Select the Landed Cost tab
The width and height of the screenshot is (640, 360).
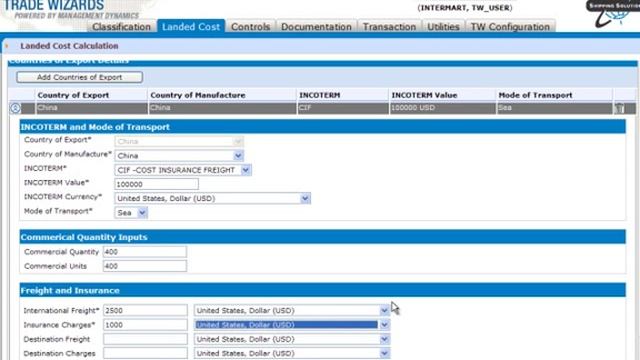tap(191, 27)
